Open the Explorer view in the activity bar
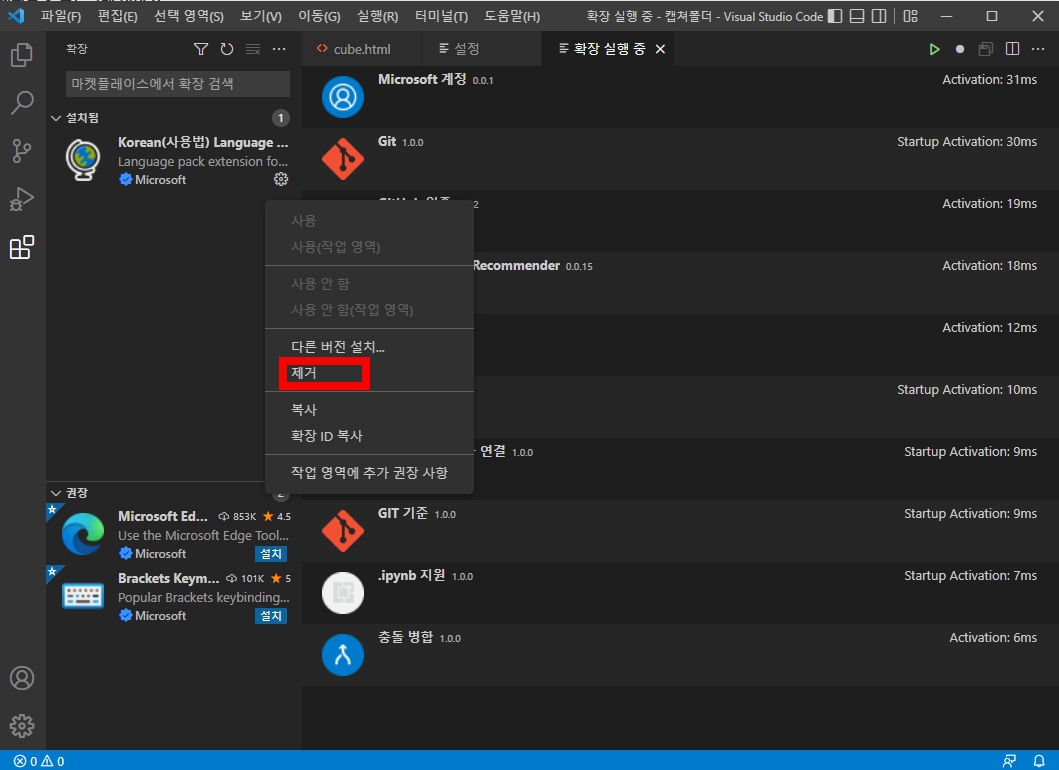Screen dimensions: 1059x770 22,55
